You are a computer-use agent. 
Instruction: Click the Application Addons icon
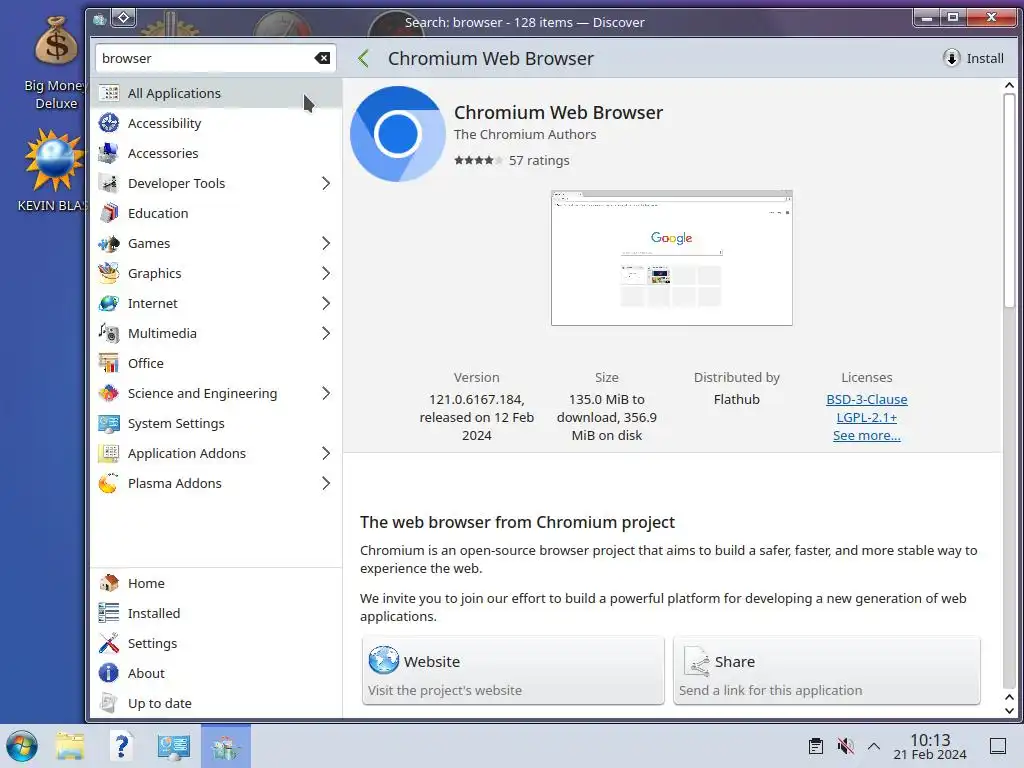pyautogui.click(x=108, y=454)
